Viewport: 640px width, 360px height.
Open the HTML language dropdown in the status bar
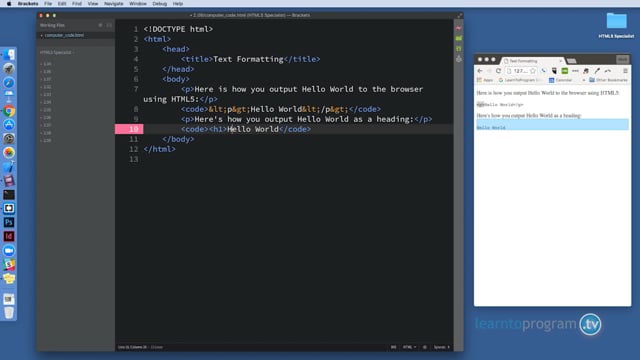click(x=409, y=347)
